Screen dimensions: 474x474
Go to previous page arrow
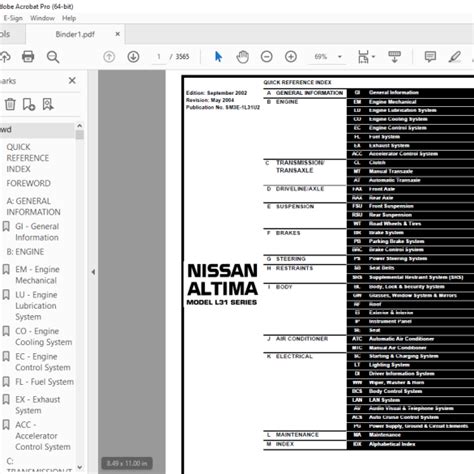pos(109,57)
